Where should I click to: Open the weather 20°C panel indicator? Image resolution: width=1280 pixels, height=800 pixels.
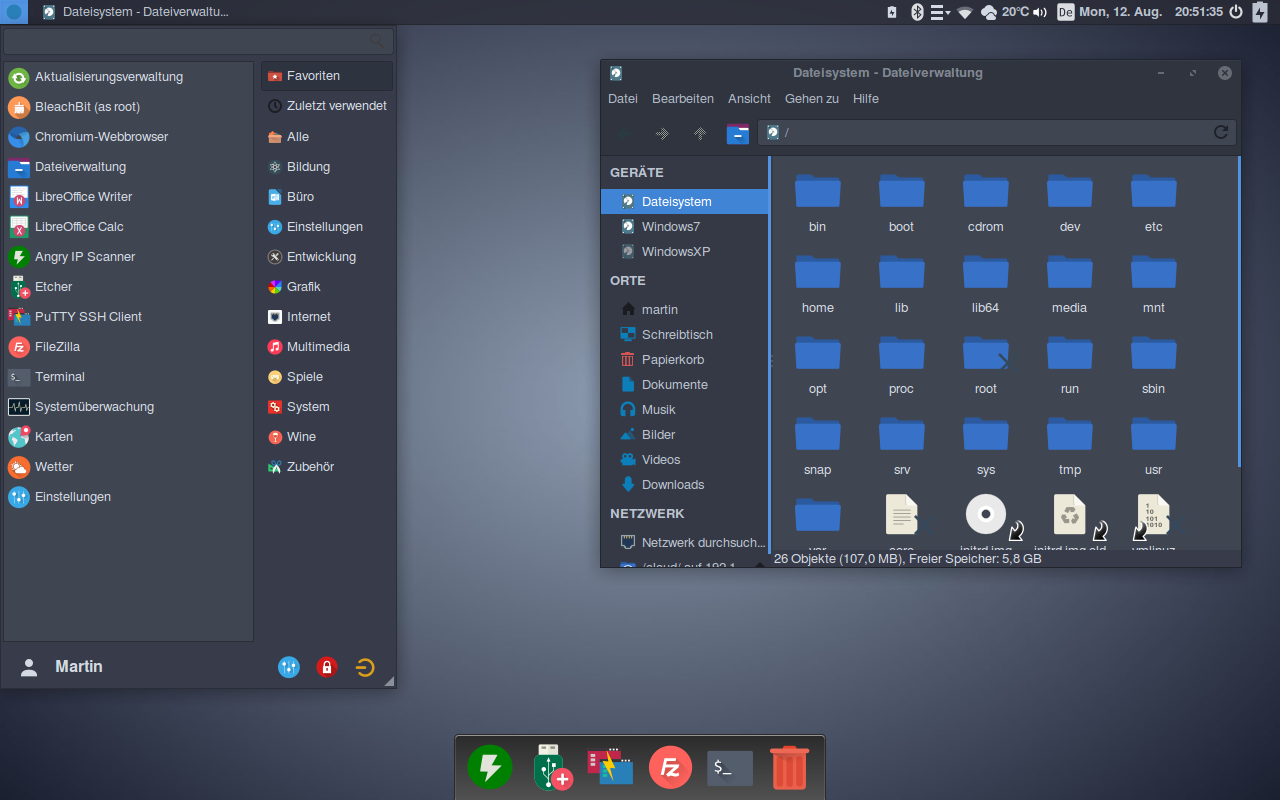click(x=1004, y=12)
